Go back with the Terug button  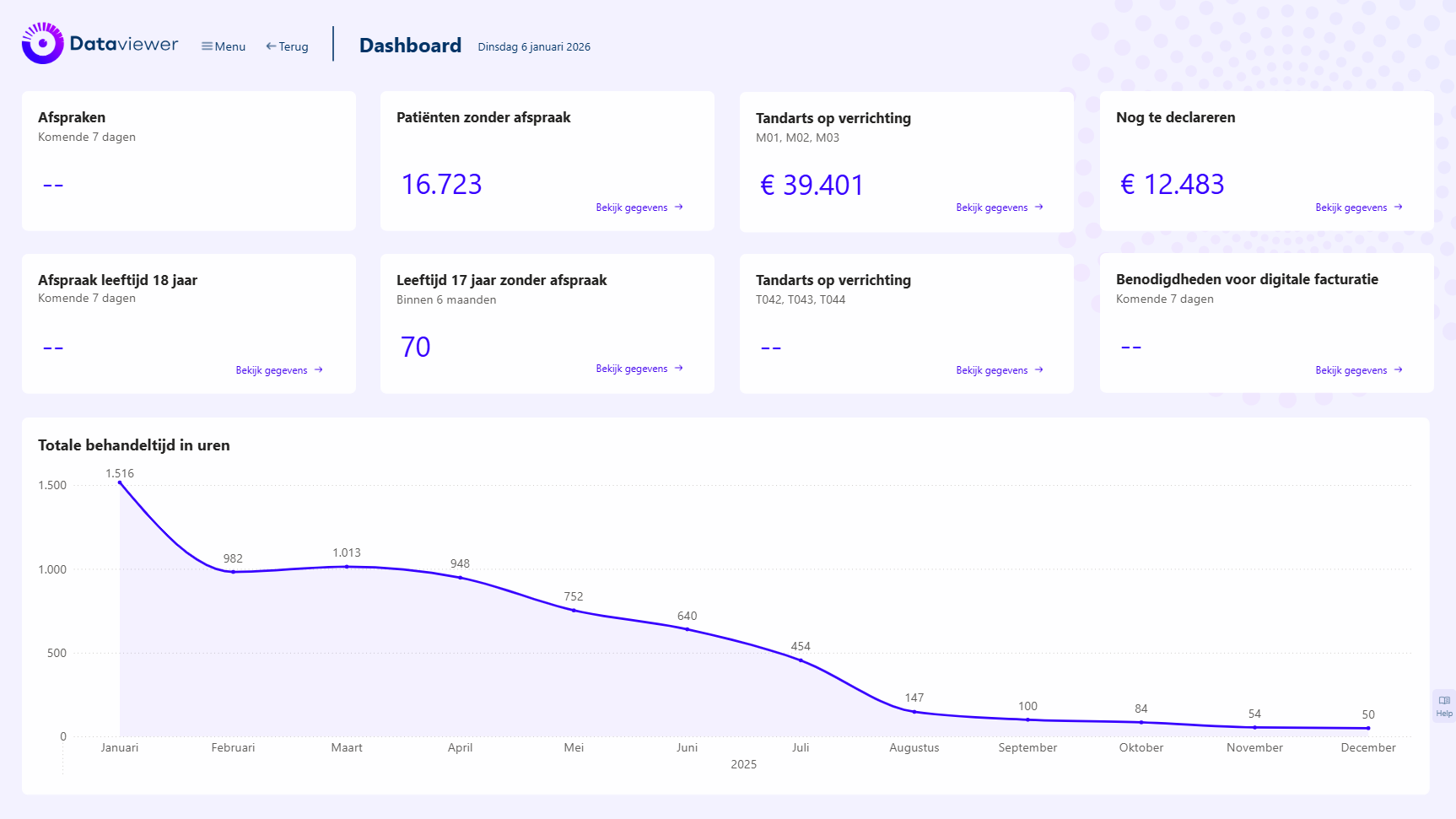(x=287, y=46)
